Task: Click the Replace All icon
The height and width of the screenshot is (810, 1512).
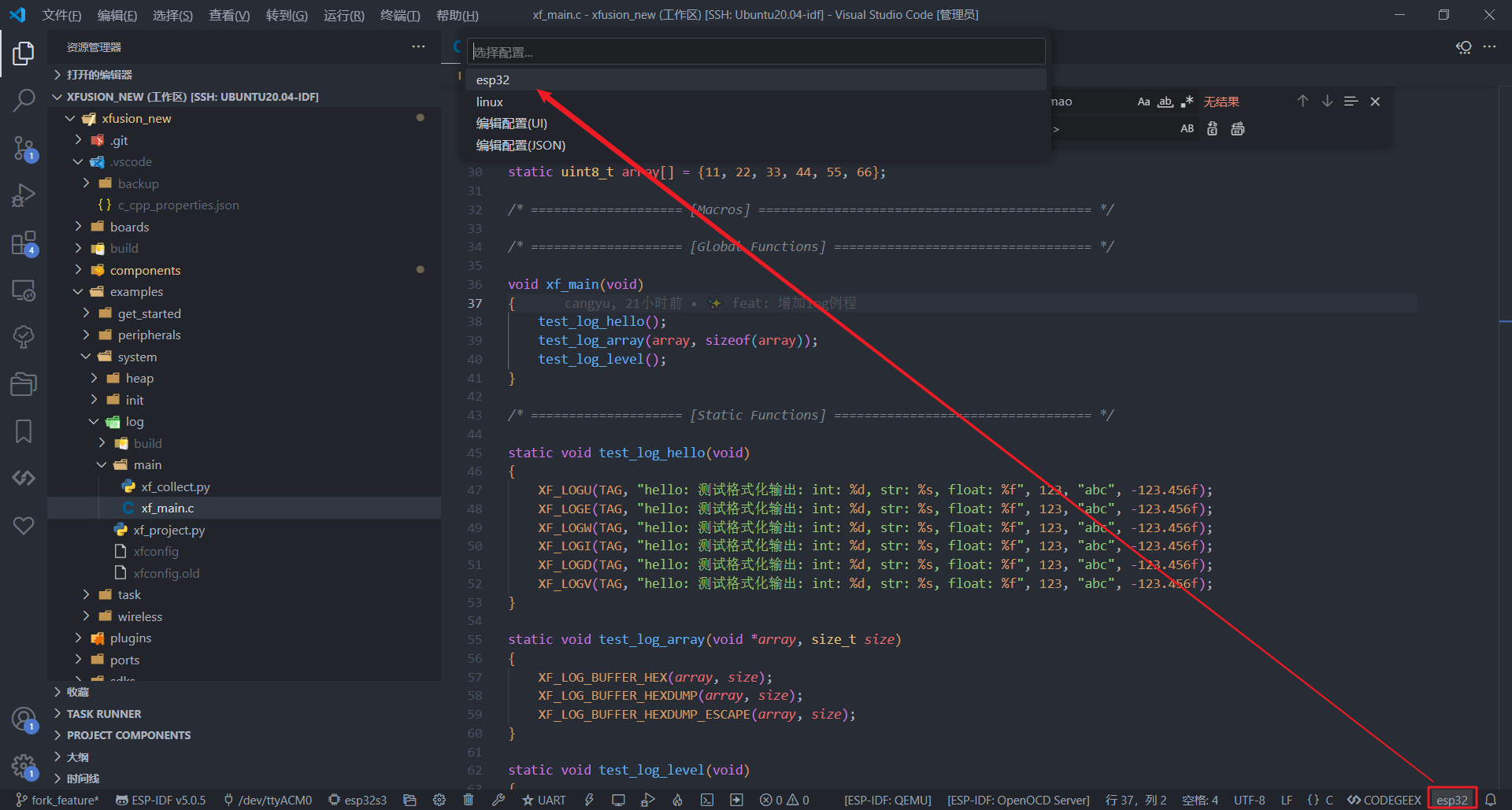Action: pyautogui.click(x=1238, y=128)
